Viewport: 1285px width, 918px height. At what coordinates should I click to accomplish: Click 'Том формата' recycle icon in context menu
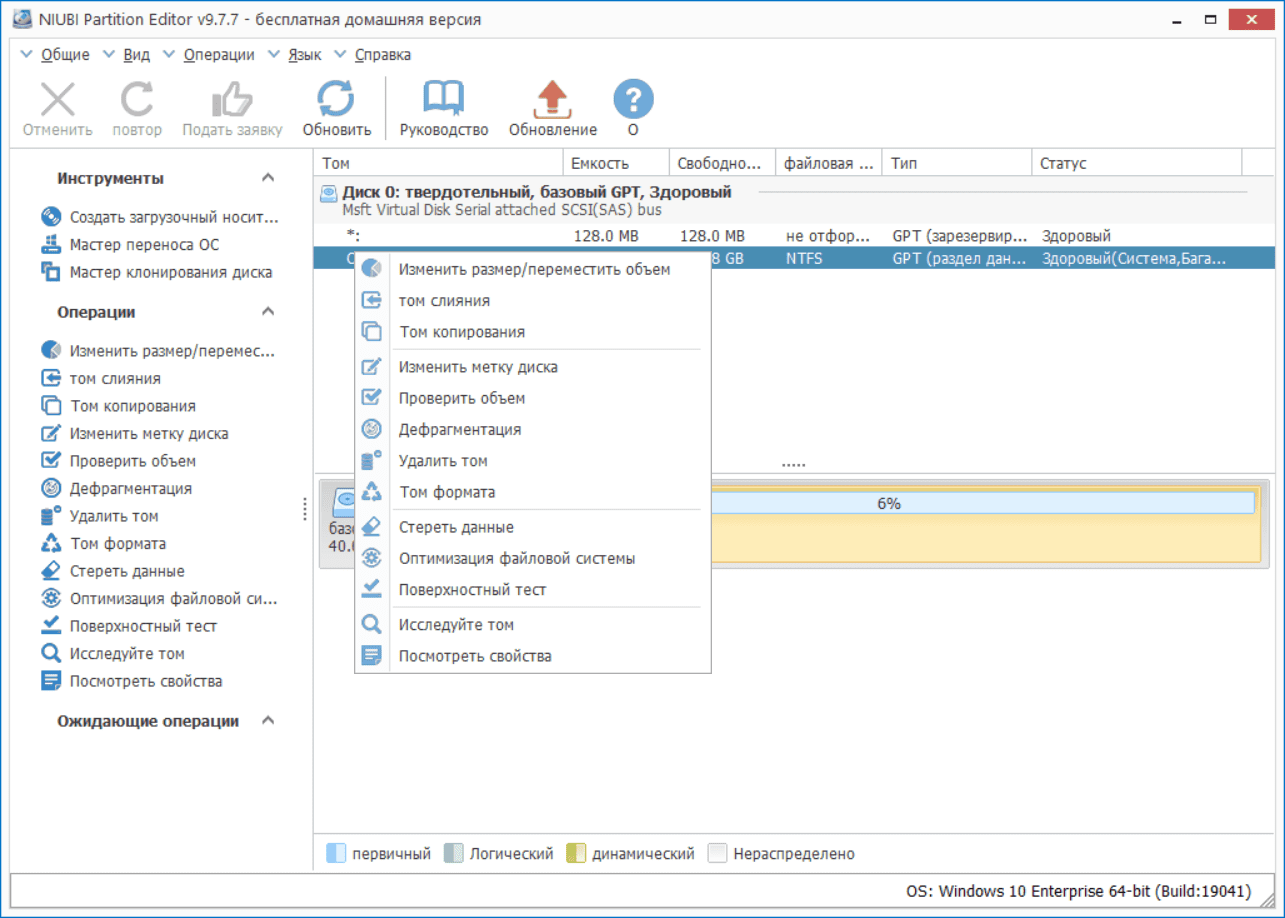(371, 492)
